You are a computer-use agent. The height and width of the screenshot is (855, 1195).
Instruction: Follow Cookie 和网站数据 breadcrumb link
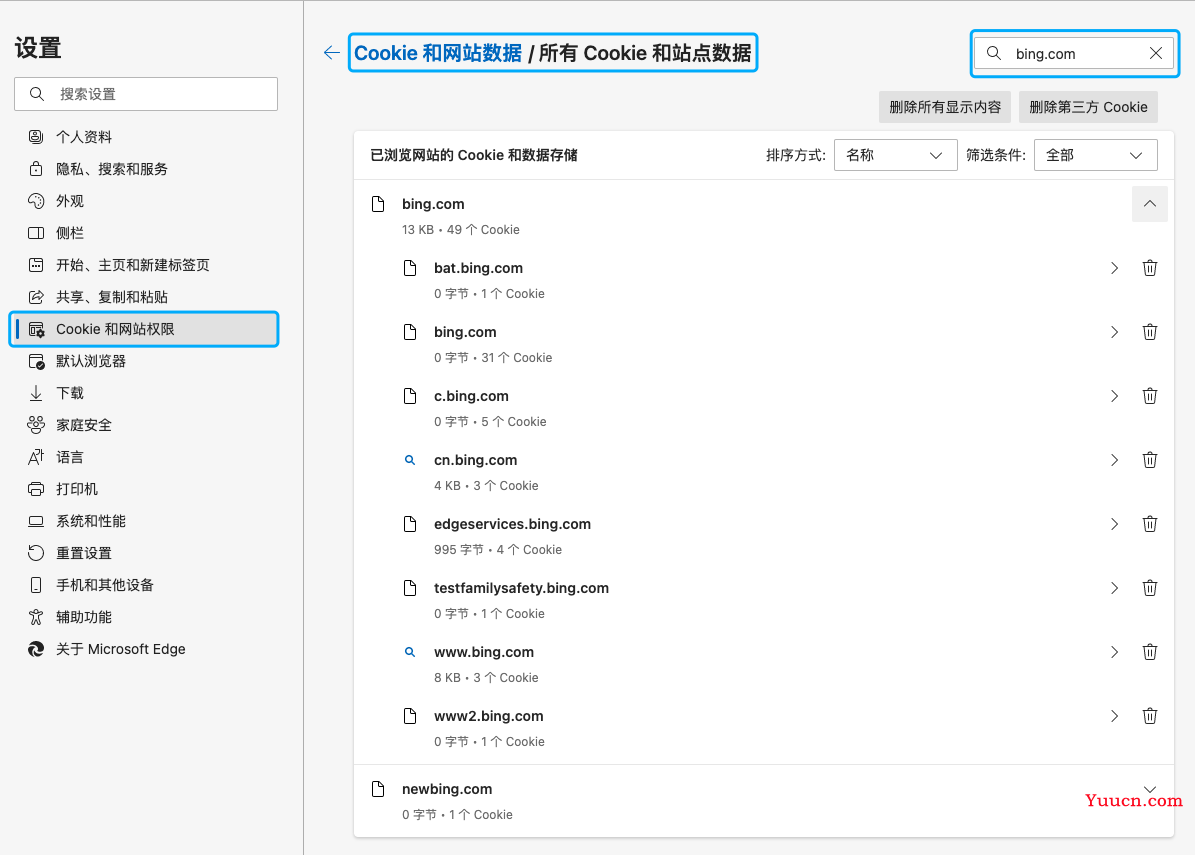438,53
